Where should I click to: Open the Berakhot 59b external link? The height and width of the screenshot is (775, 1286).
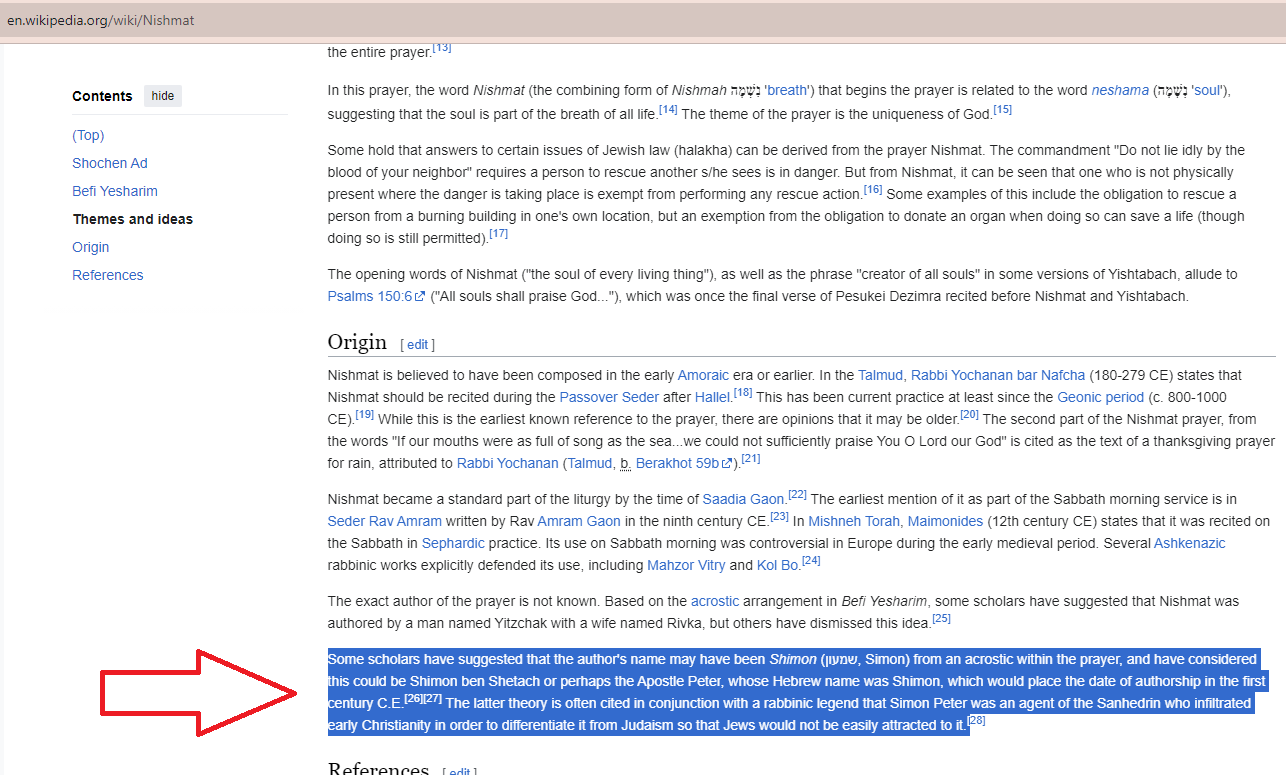(685, 463)
